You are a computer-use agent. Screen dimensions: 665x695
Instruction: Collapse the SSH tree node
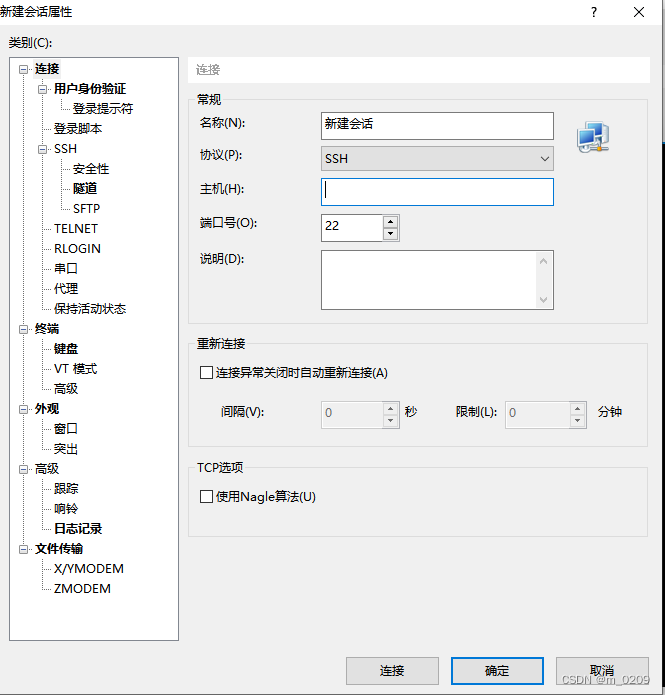pos(42,149)
